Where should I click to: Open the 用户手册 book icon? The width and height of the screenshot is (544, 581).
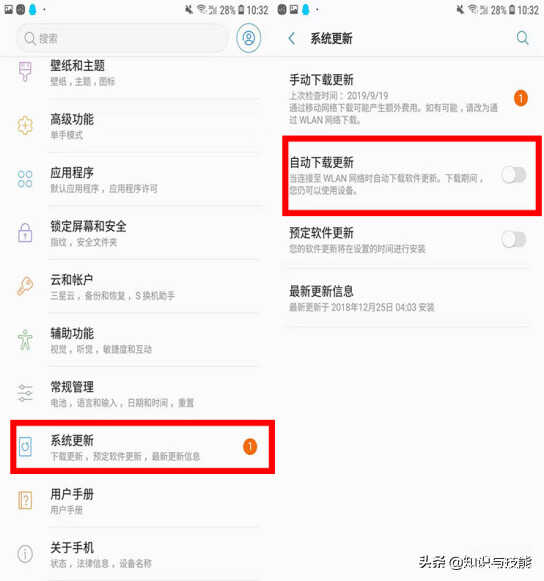pyautogui.click(x=25, y=500)
